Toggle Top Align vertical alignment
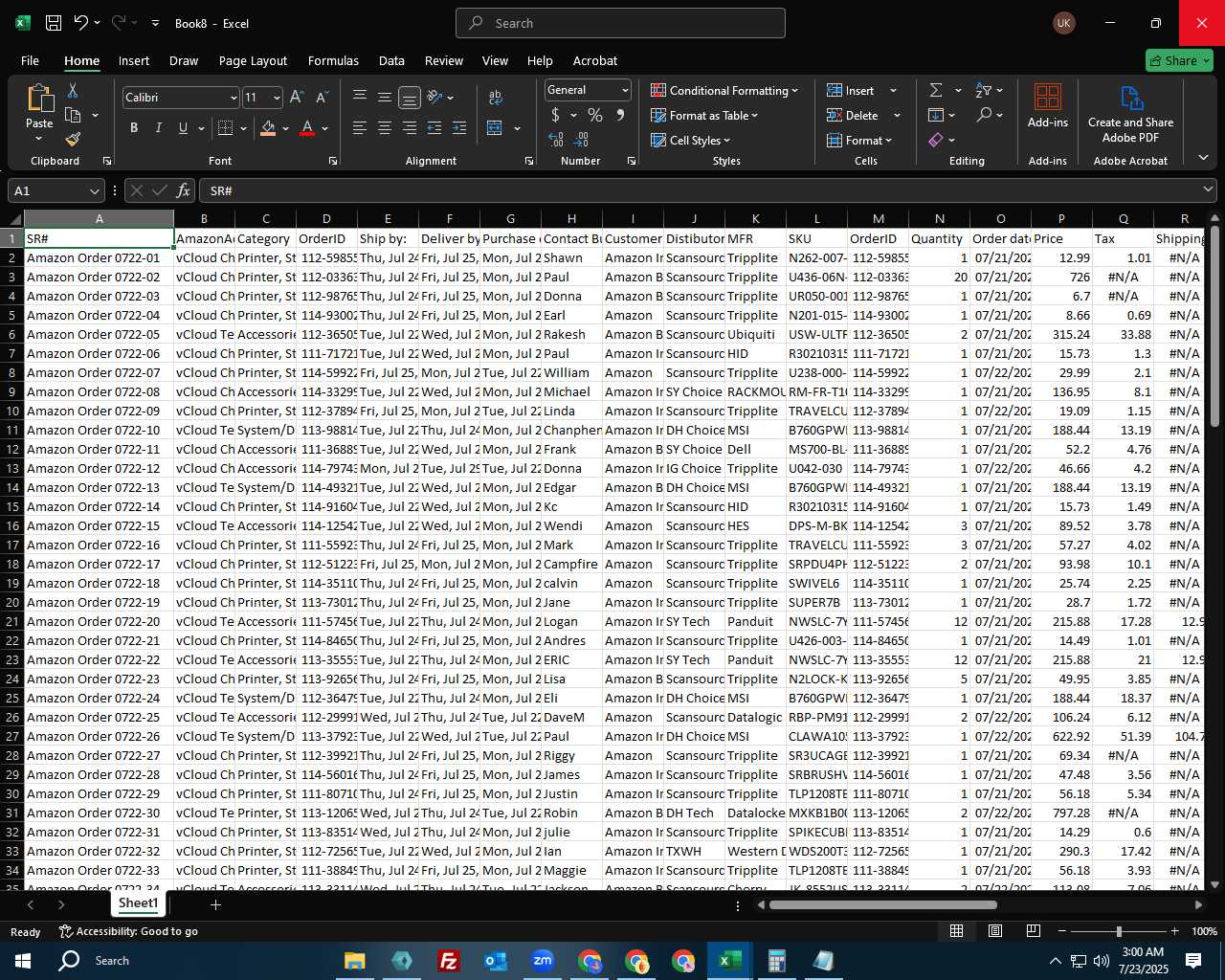1225x980 pixels. pyautogui.click(x=360, y=97)
